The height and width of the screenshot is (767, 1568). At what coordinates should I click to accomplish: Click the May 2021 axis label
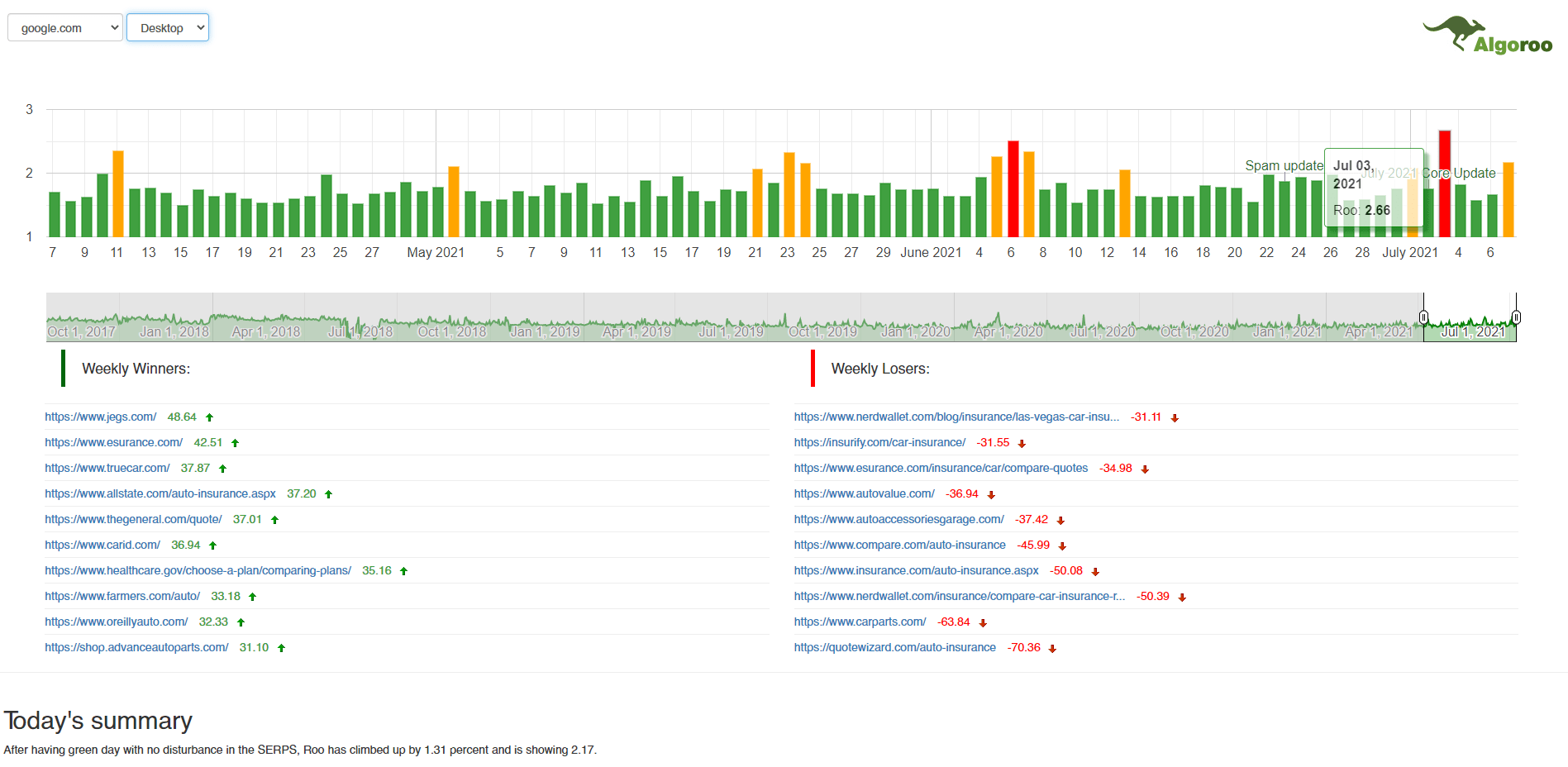436,252
